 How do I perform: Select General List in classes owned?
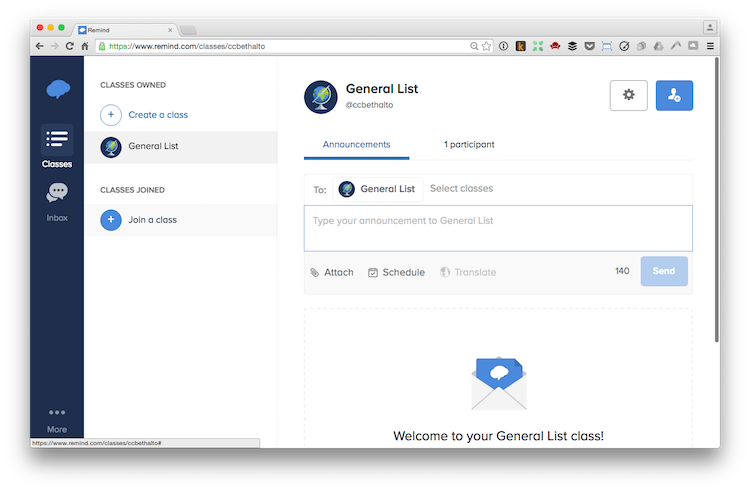tap(181, 147)
